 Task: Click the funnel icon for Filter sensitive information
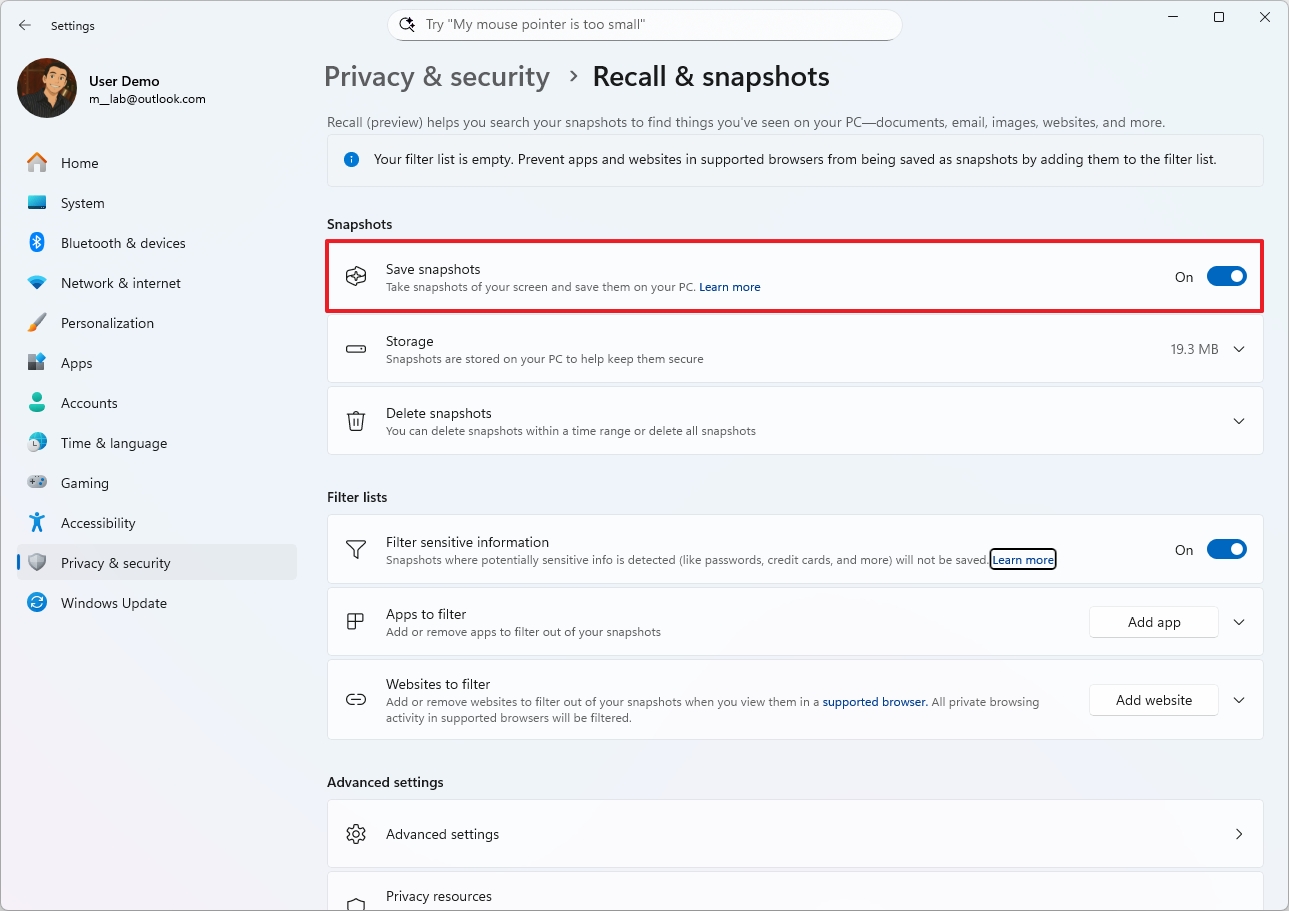coord(356,549)
